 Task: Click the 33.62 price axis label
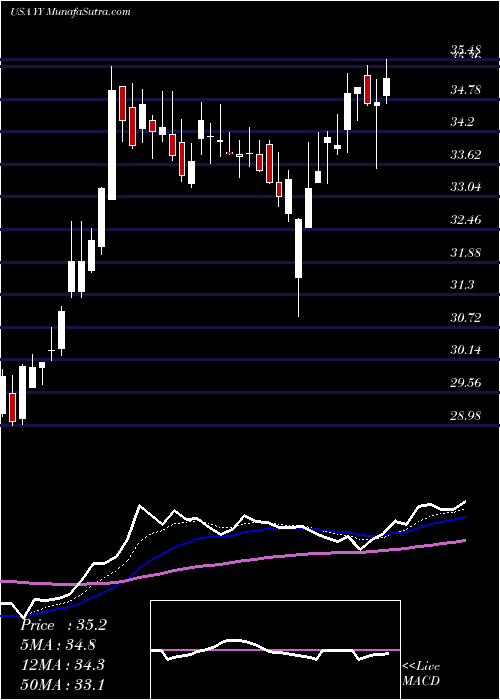pos(466,155)
